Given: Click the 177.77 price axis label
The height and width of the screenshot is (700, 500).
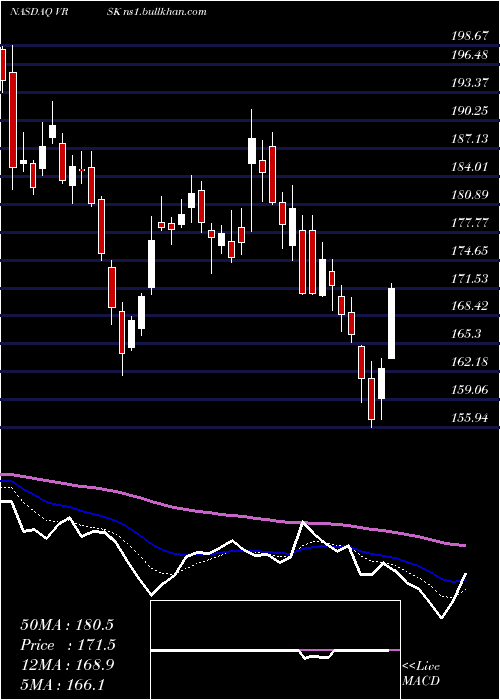Looking at the screenshot, I should [470, 223].
